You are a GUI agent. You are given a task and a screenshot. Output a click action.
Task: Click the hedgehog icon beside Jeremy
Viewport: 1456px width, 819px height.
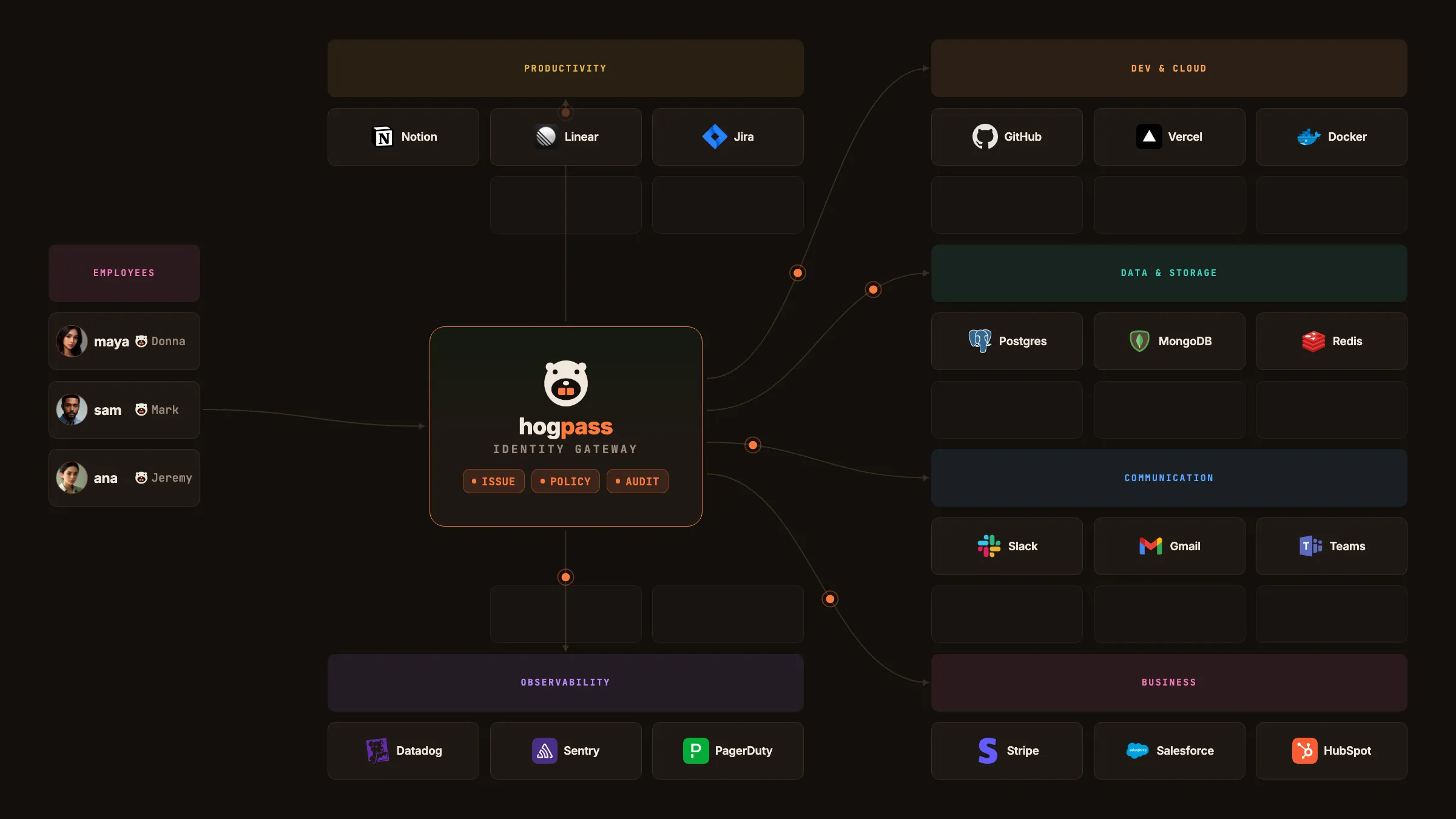pos(141,477)
